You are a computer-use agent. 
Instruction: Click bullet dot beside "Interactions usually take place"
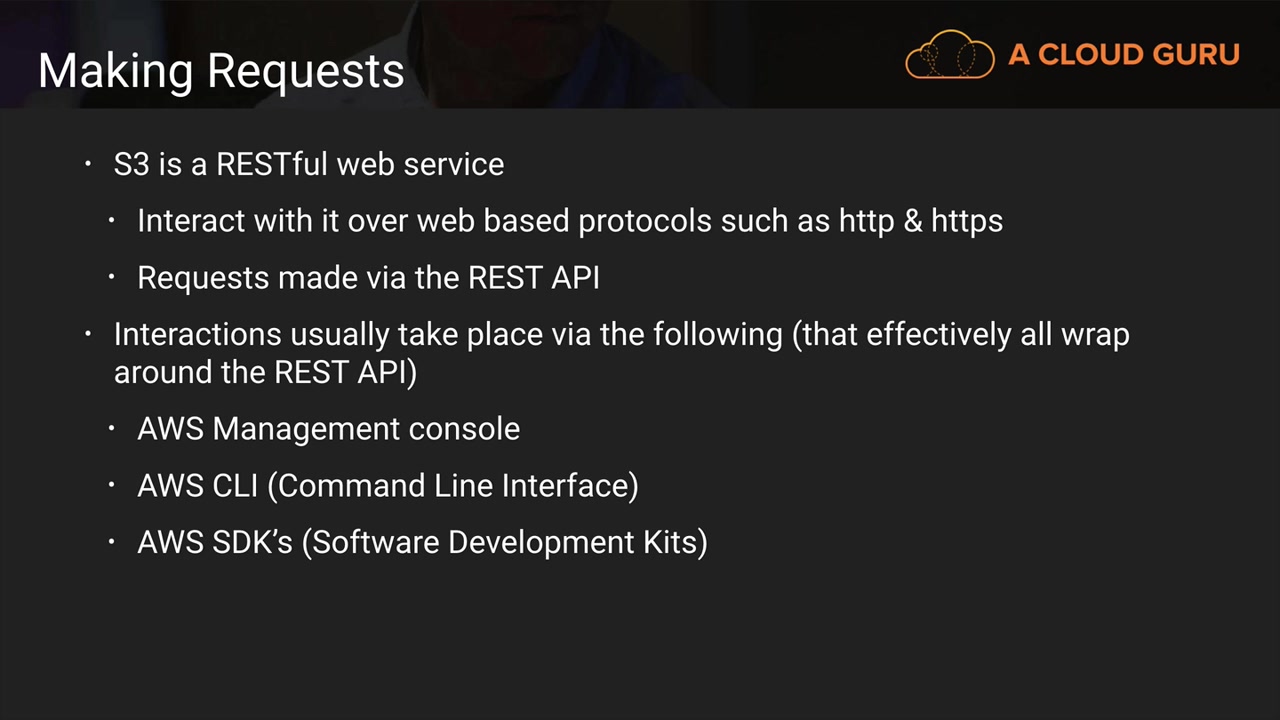tap(88, 333)
